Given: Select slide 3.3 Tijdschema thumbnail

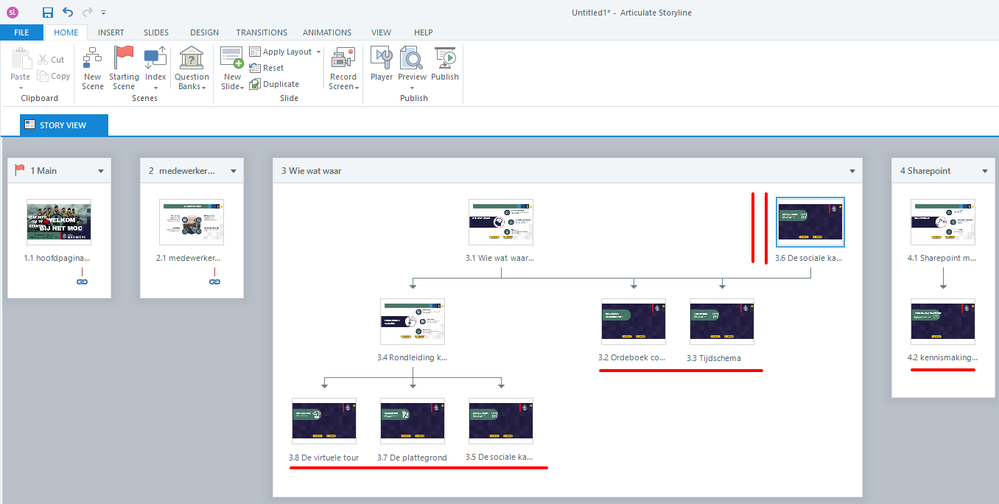Looking at the screenshot, I should (722, 321).
